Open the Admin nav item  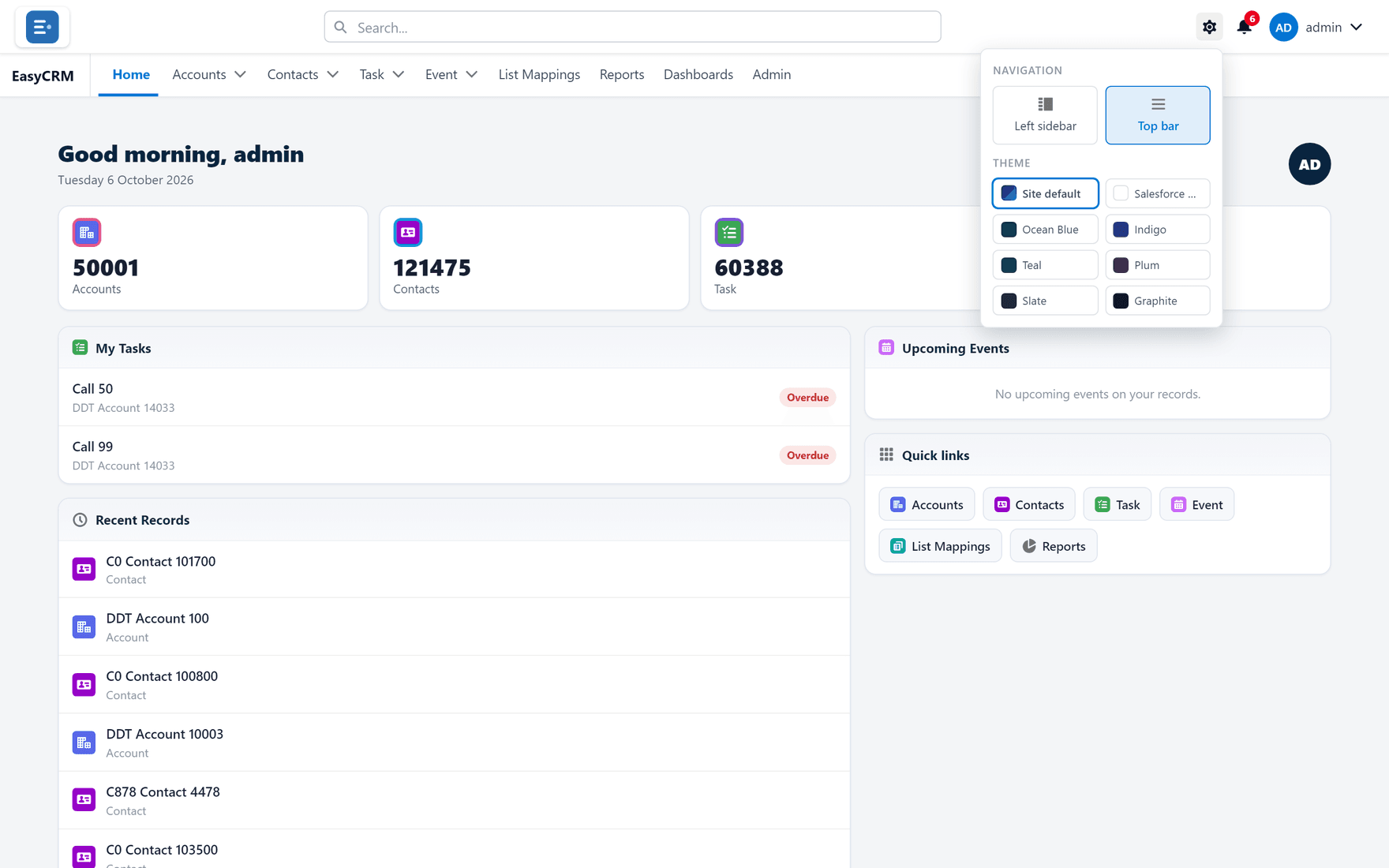772,74
